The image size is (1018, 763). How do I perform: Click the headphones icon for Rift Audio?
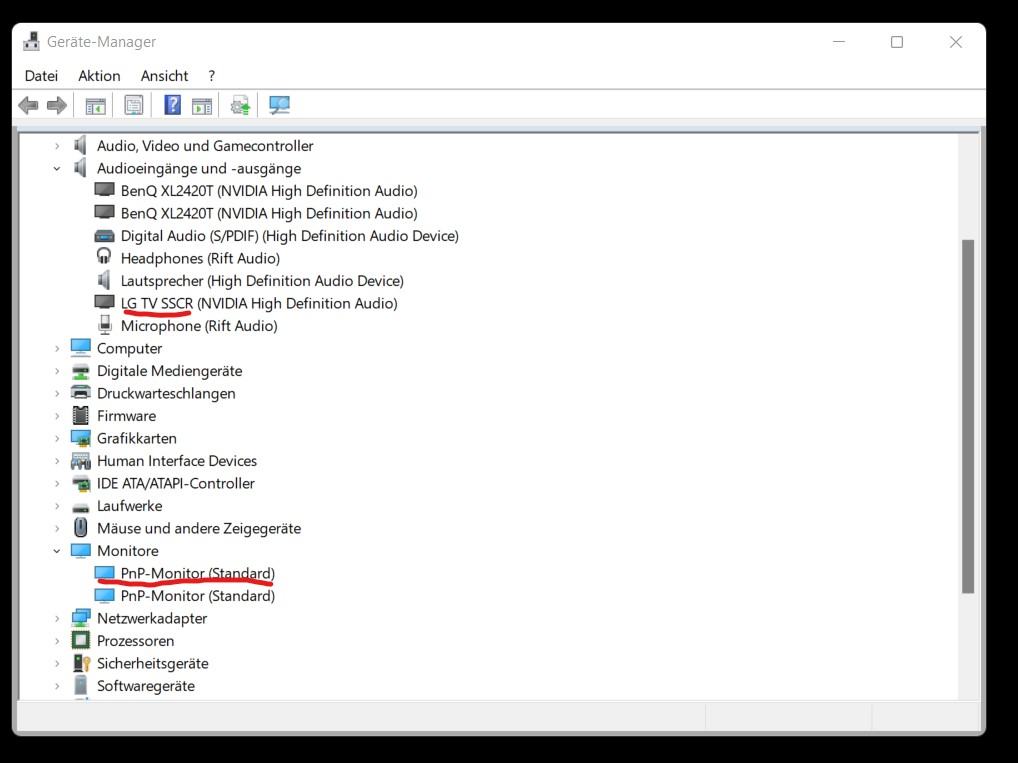104,257
